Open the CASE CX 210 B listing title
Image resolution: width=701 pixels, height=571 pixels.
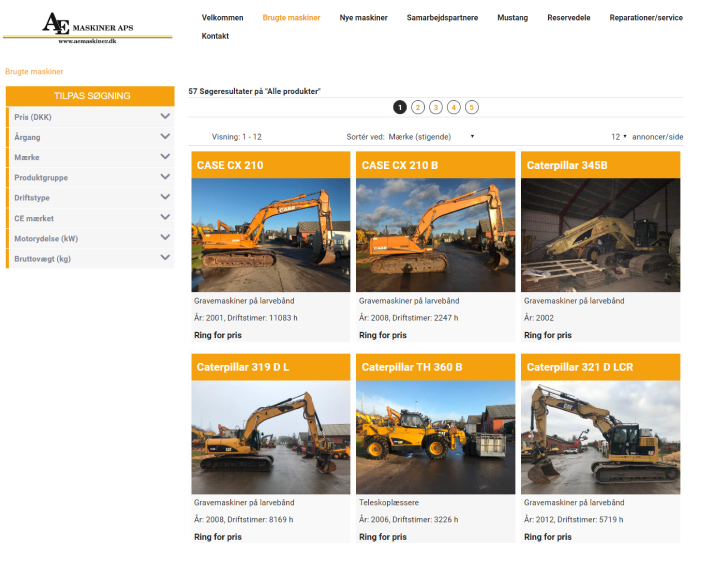(x=400, y=165)
